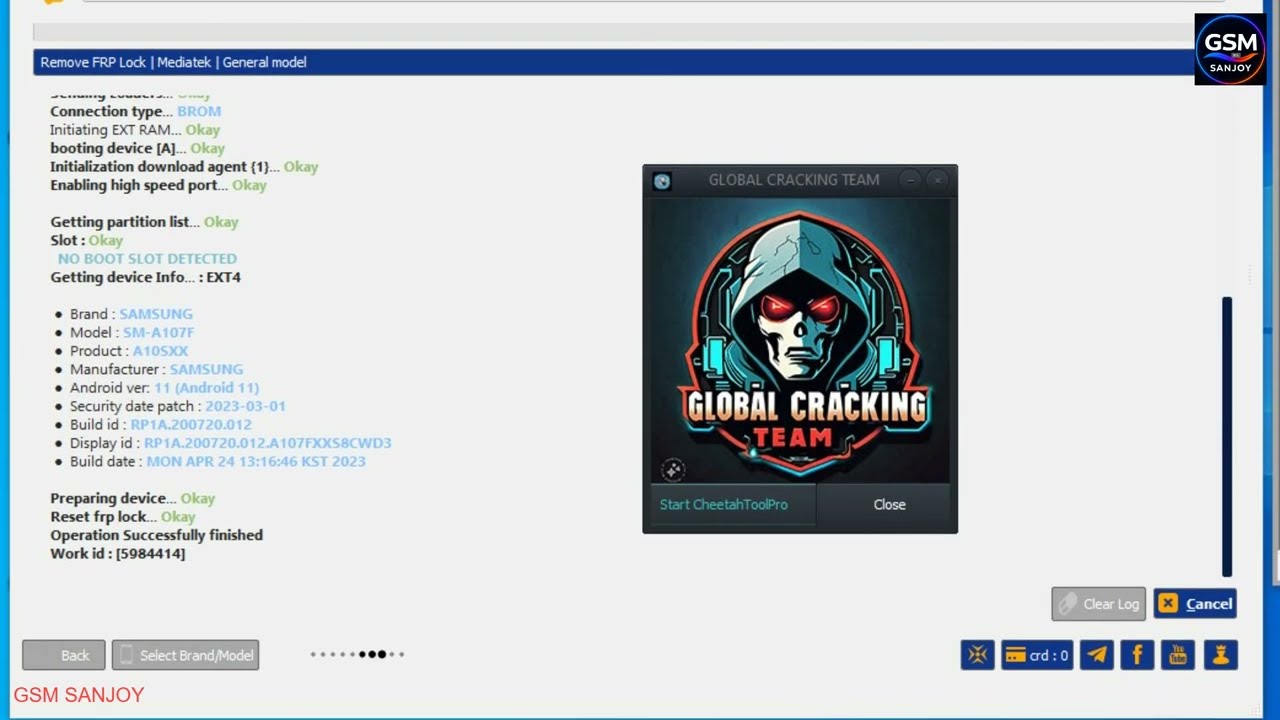Select the 'Initiating EXT RAM... Okay' log line
This screenshot has height=720, width=1280.
(x=135, y=130)
